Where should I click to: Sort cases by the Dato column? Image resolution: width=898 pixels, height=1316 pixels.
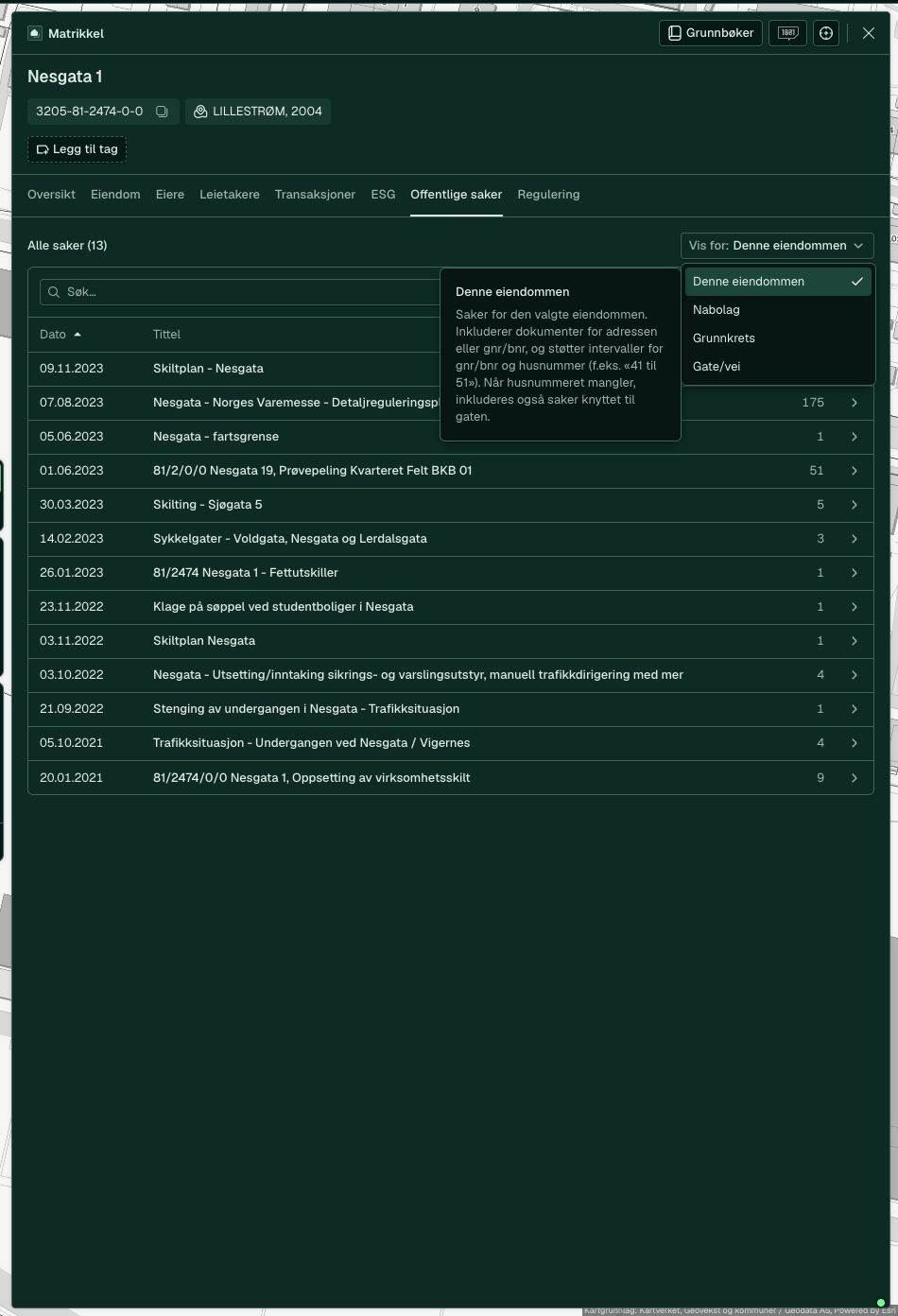[60, 335]
